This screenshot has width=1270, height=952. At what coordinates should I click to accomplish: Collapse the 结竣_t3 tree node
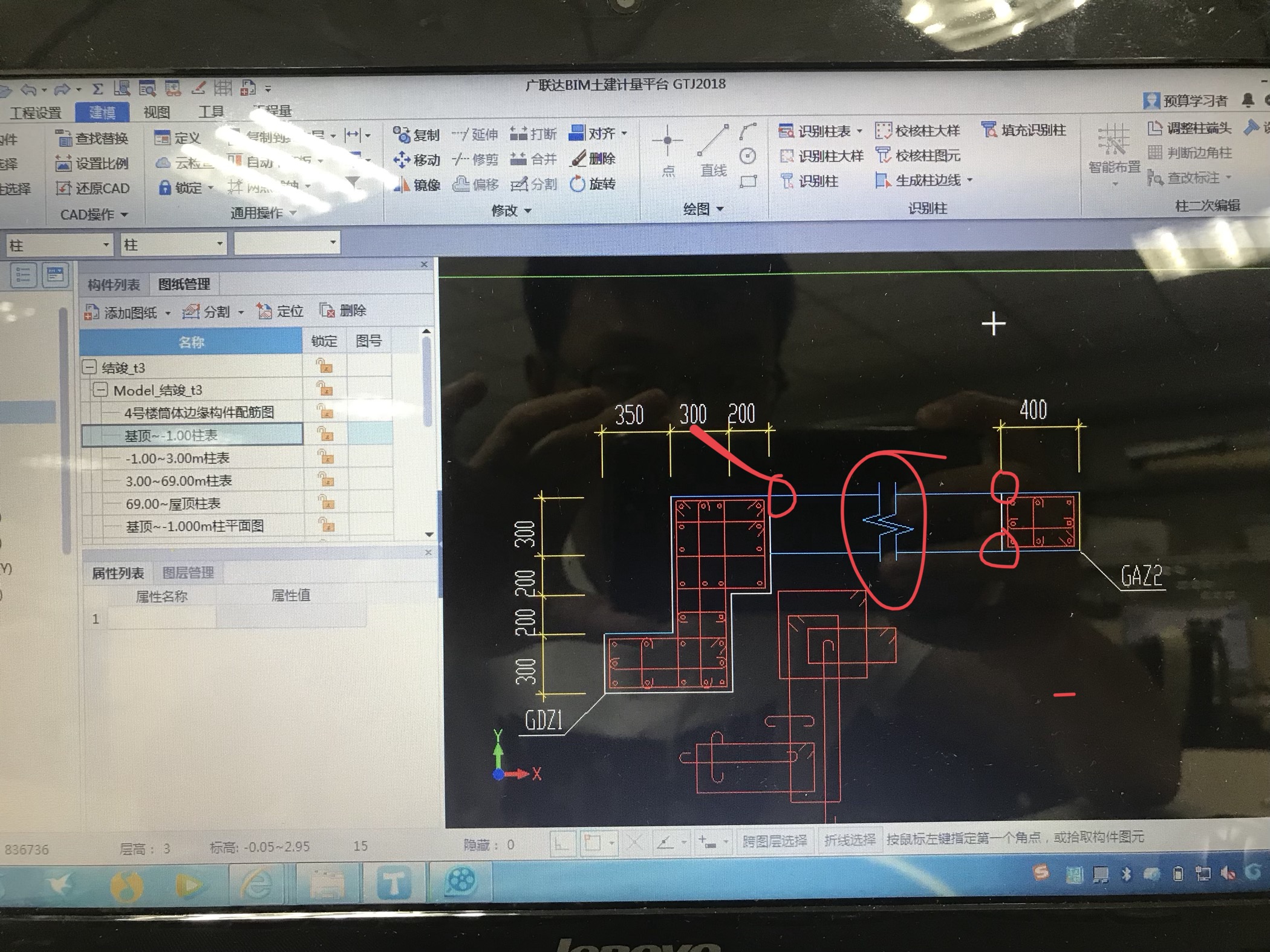click(90, 367)
